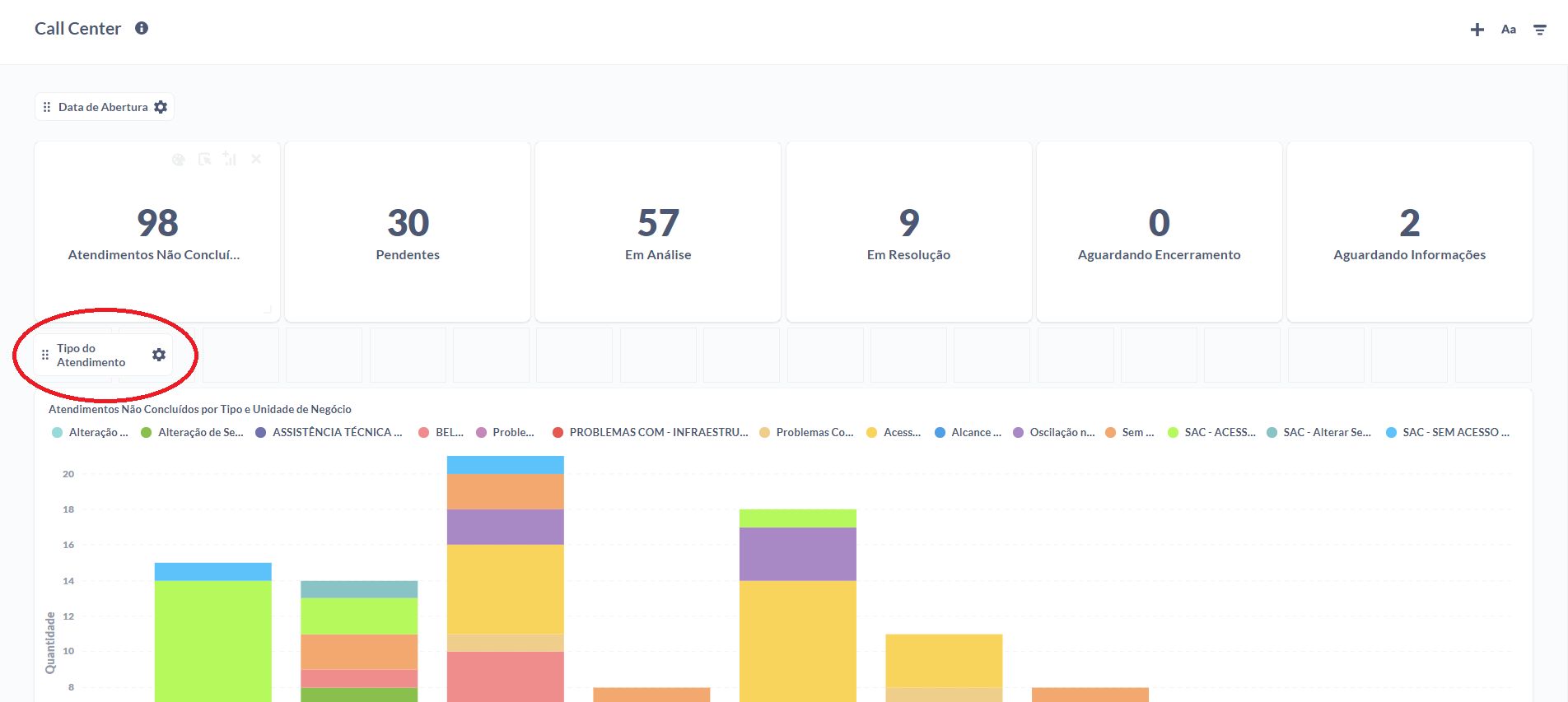Select the 'SAC - SEM ACESSO ...' legend entry
This screenshot has height=702, width=1568.
(1448, 432)
